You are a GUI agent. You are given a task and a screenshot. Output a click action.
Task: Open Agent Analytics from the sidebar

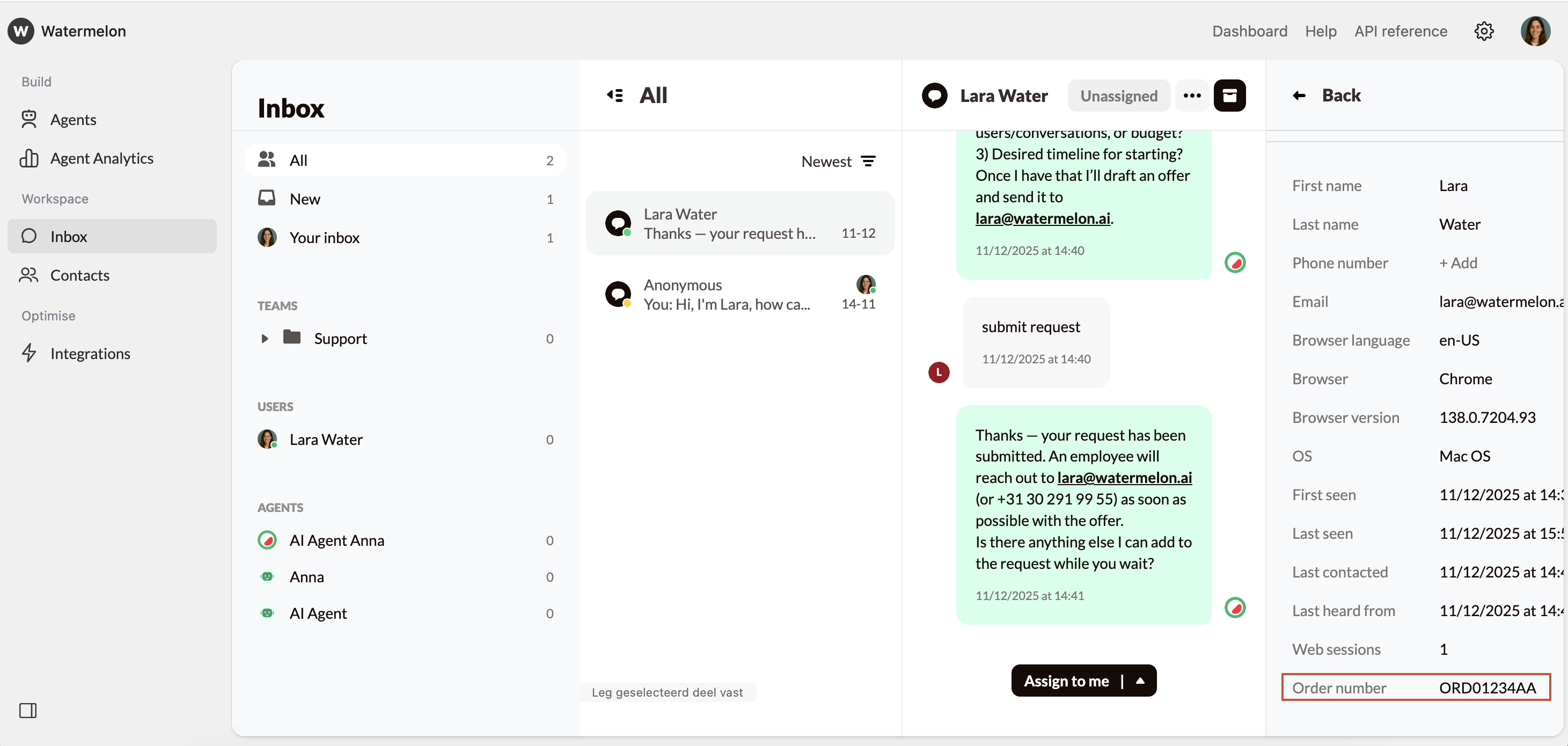(x=101, y=158)
